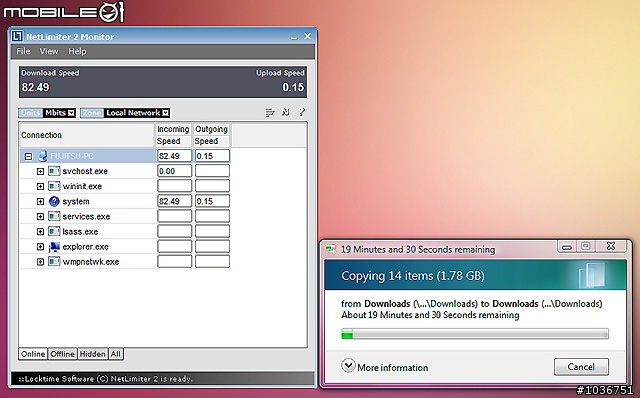Click the Download Speed 82.49 readout
Screen dimensions: 640x398
point(36,87)
